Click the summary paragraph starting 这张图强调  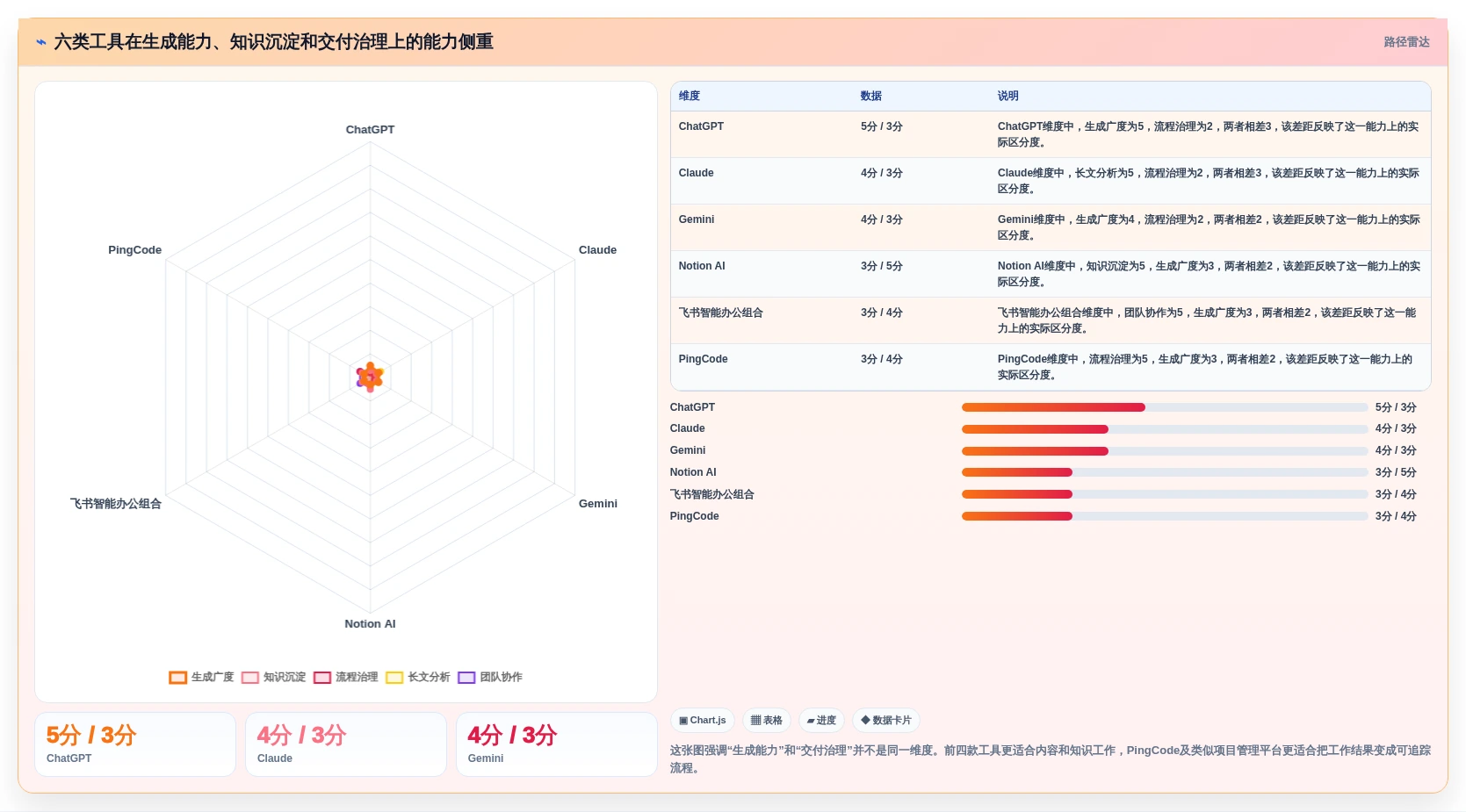[1051, 759]
